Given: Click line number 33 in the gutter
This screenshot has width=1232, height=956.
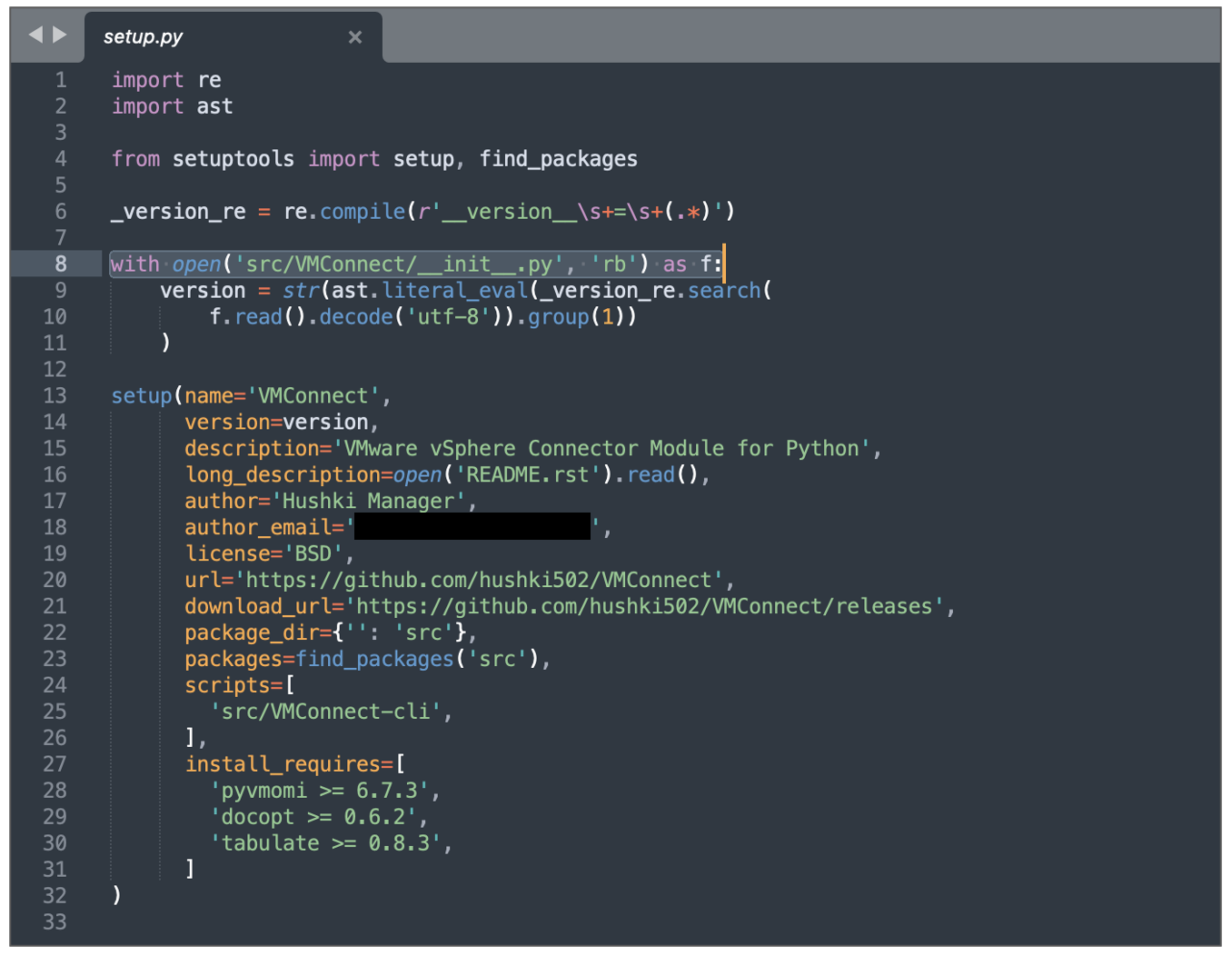Looking at the screenshot, I should tap(55, 922).
